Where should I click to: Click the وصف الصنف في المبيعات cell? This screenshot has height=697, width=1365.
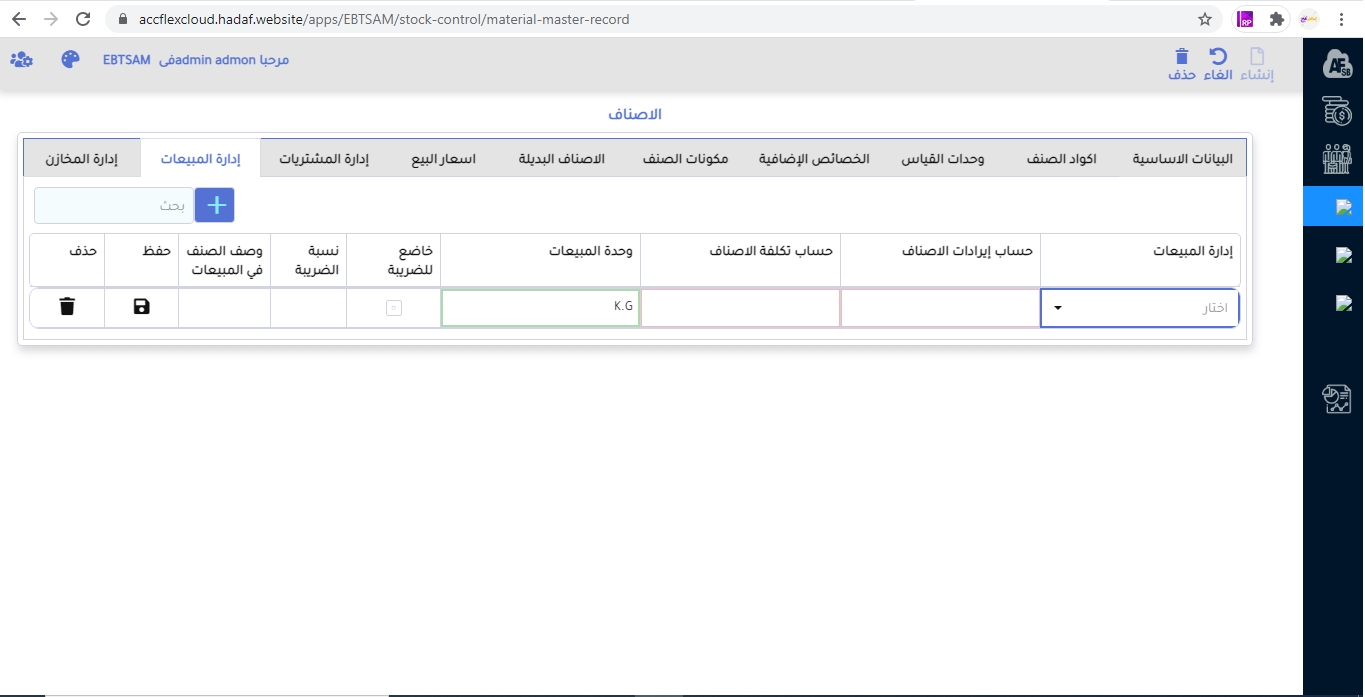[x=224, y=308]
